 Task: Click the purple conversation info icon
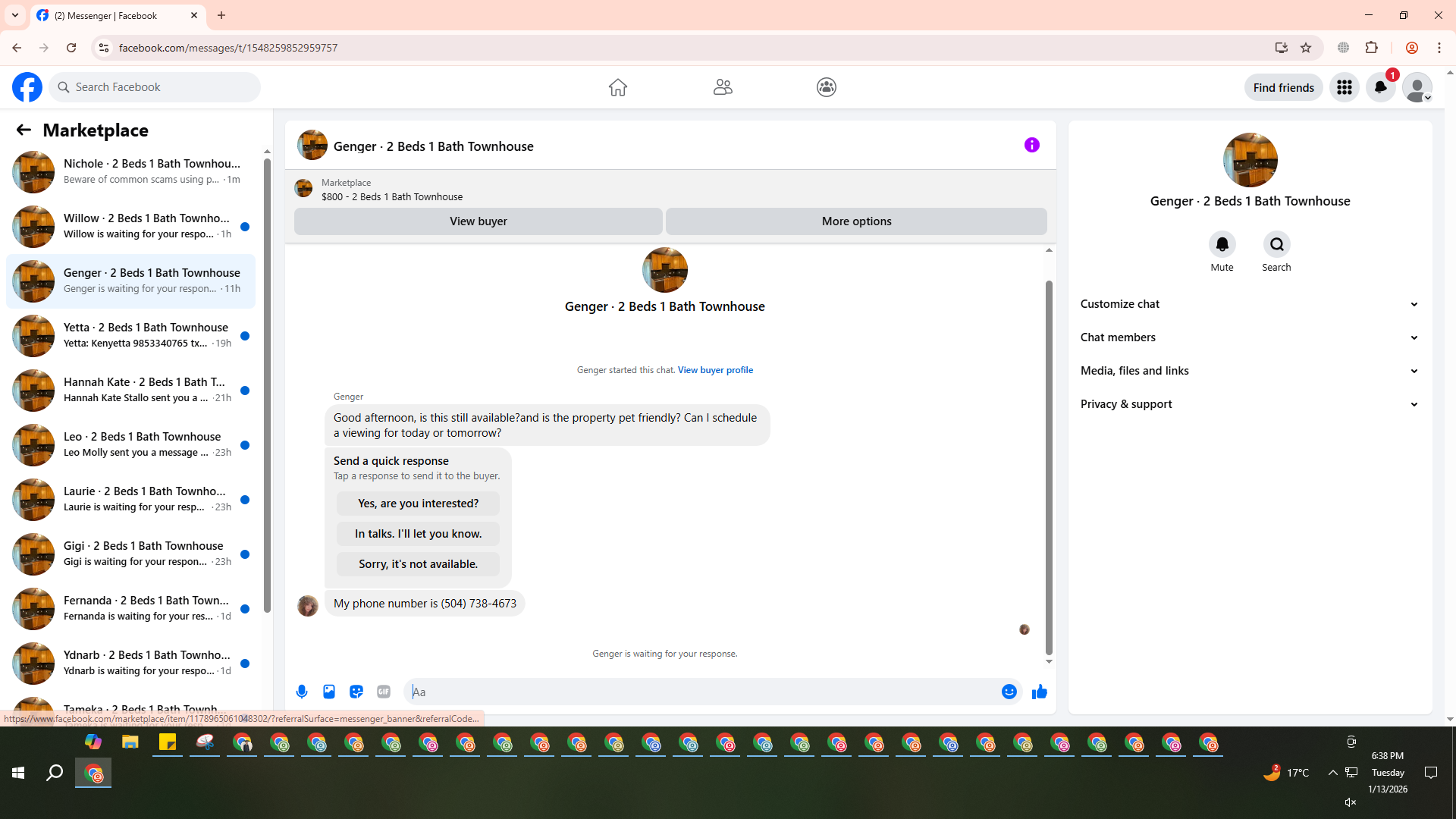tap(1031, 145)
